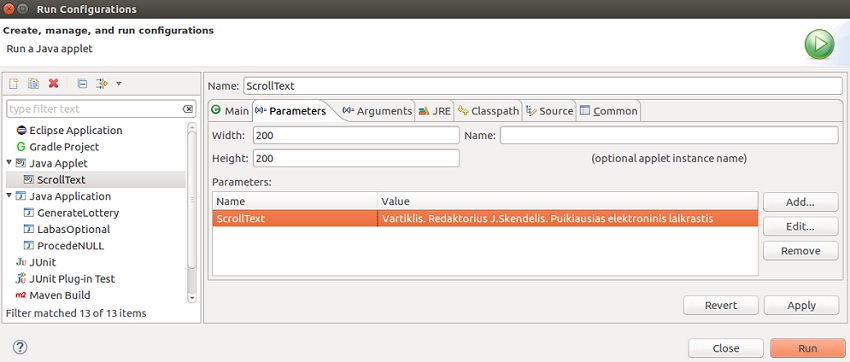Click the JUnit Plug-in Test icon
The image size is (850, 362).
click(x=21, y=279)
